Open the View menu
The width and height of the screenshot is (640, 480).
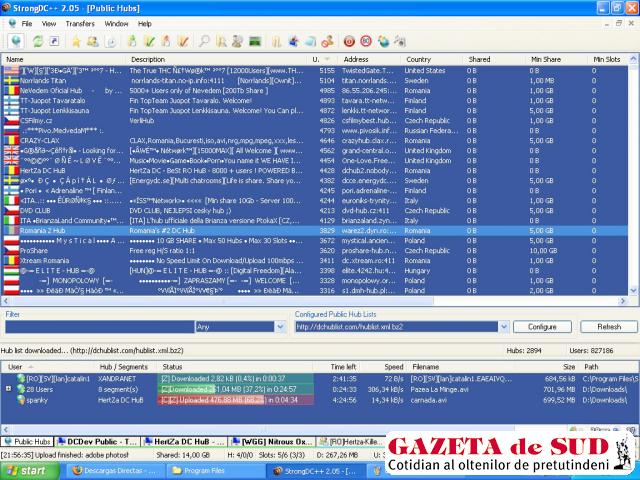(49, 24)
